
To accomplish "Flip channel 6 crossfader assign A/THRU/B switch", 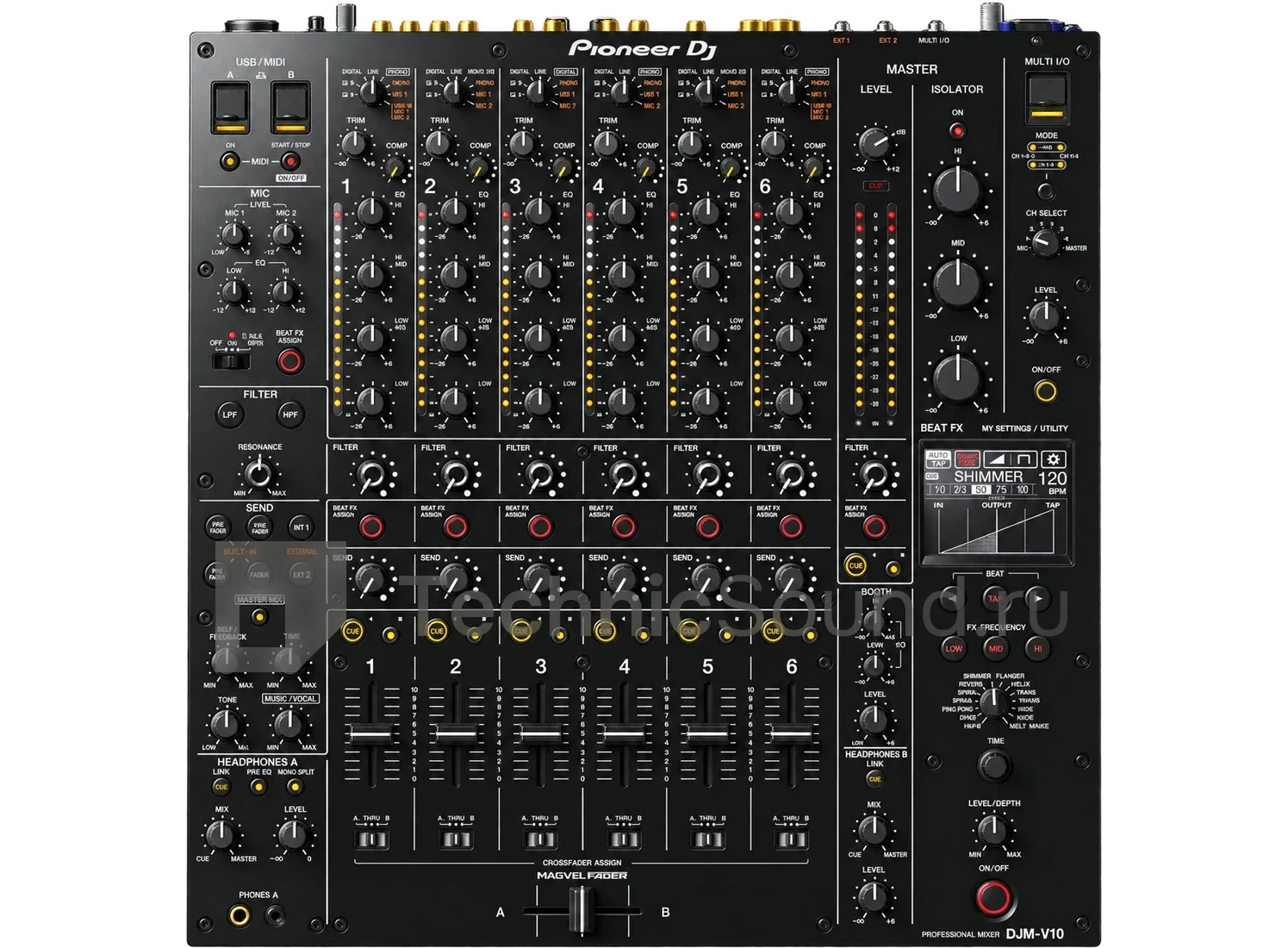I will click(x=792, y=839).
